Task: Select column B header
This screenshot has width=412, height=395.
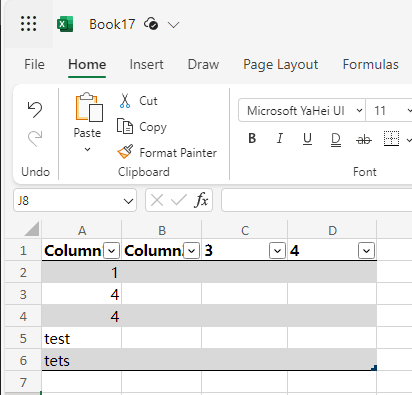Action: click(162, 230)
